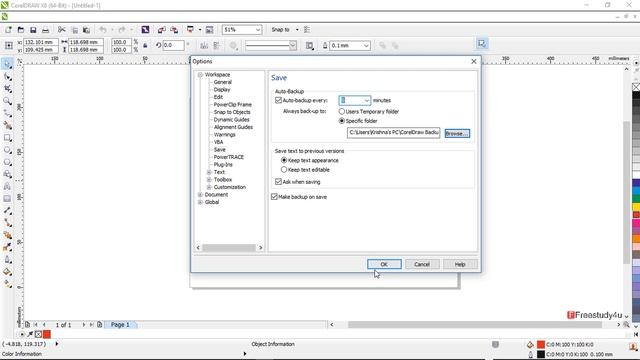Select the Color Eyedropper tool
The width and height of the screenshot is (640, 360).
(7, 247)
